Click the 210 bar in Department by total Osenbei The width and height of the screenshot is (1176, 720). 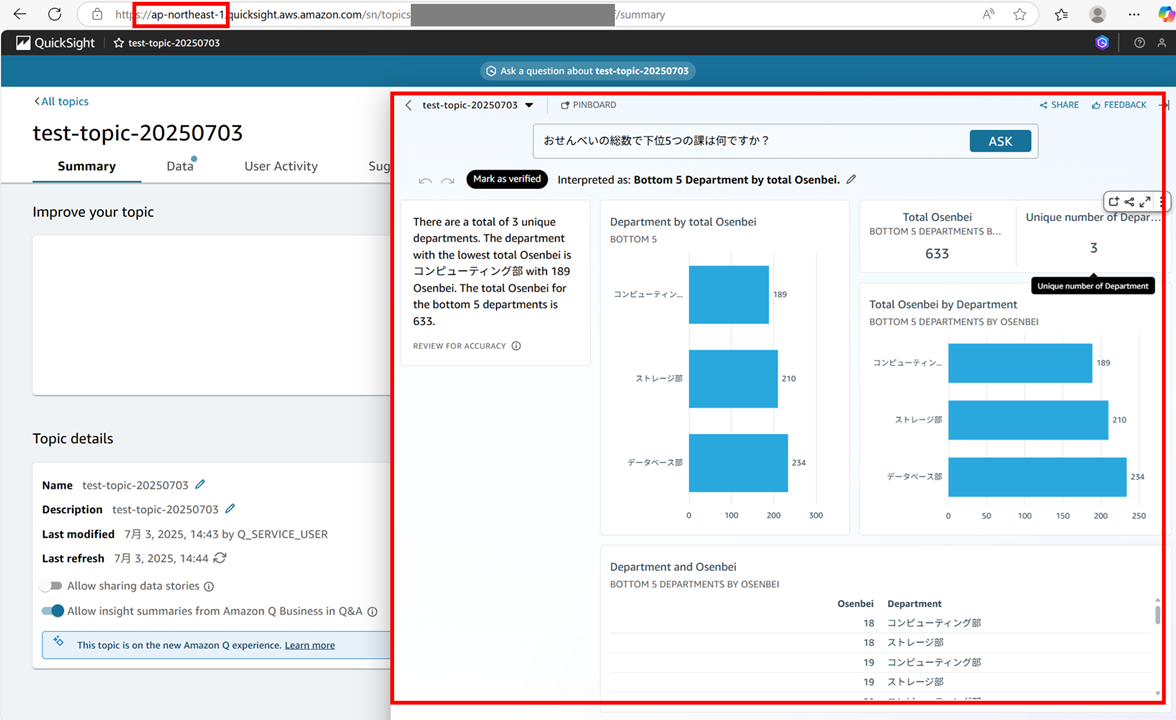point(734,379)
